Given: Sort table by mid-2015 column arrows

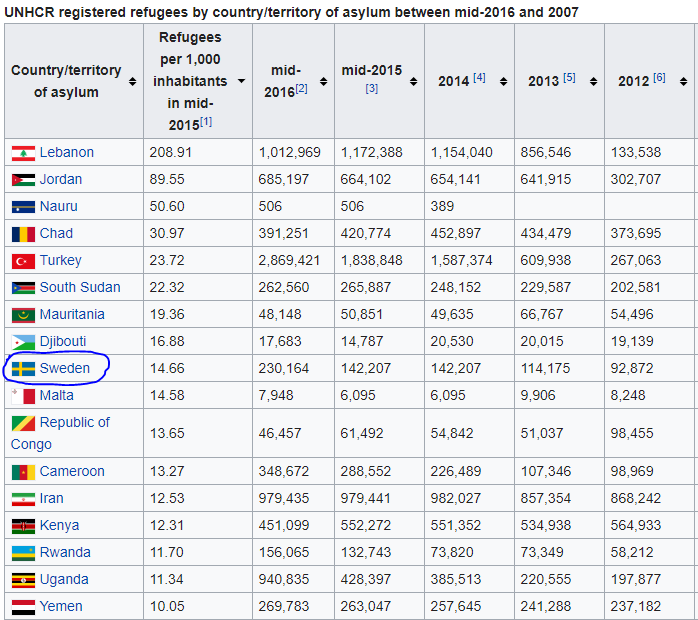Looking at the screenshot, I should (x=414, y=81).
